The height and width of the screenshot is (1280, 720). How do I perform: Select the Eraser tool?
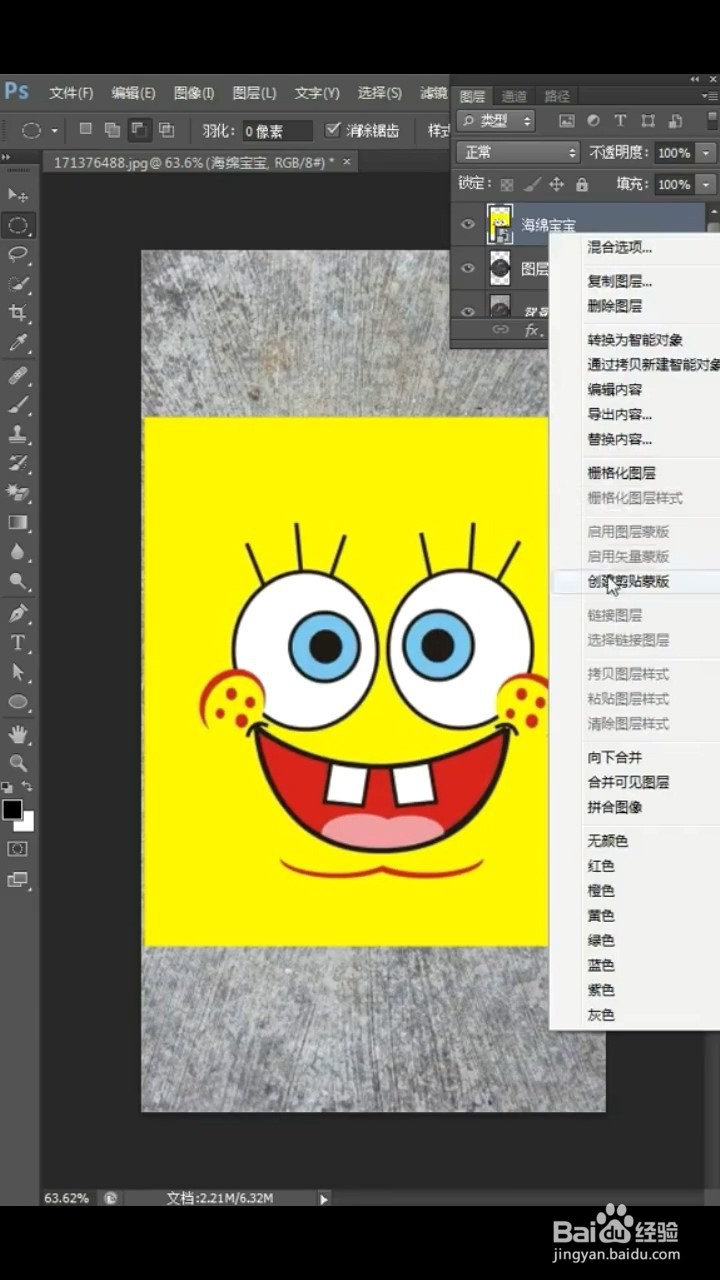pyautogui.click(x=18, y=492)
